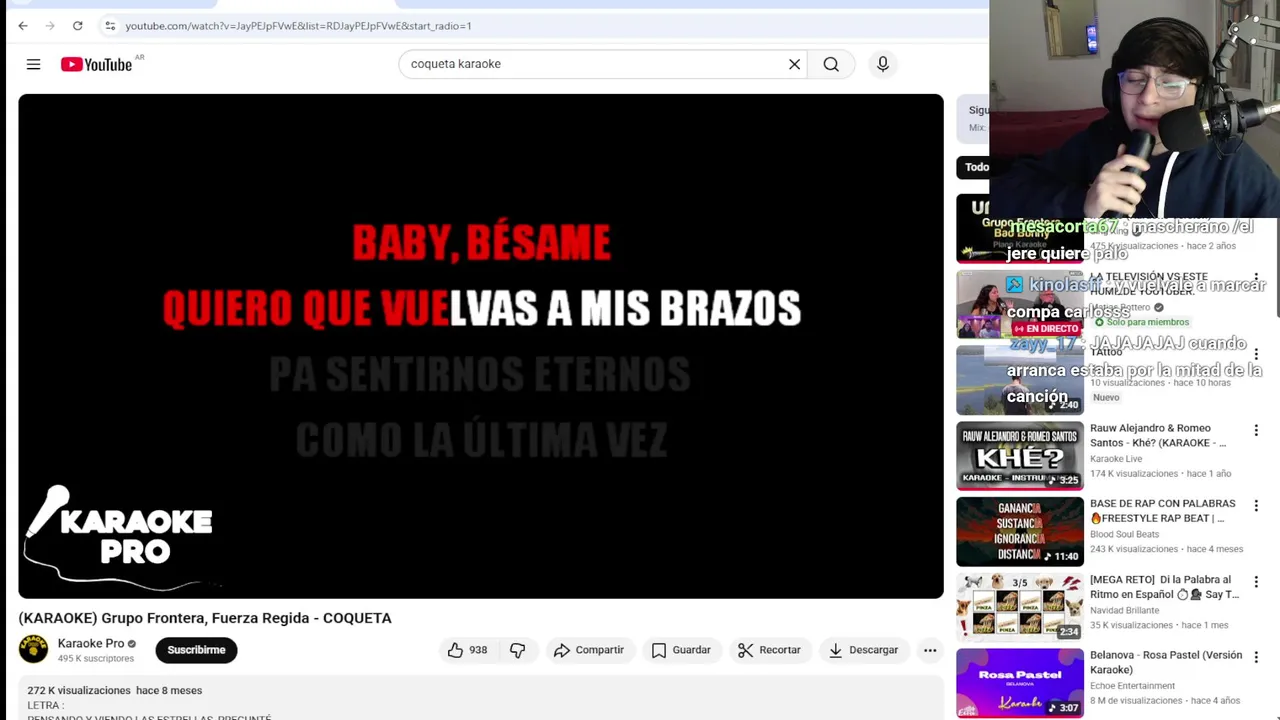Screen dimensions: 1280x720
Task: Select the YouTube URL in address bar
Action: pyautogui.click(x=298, y=26)
